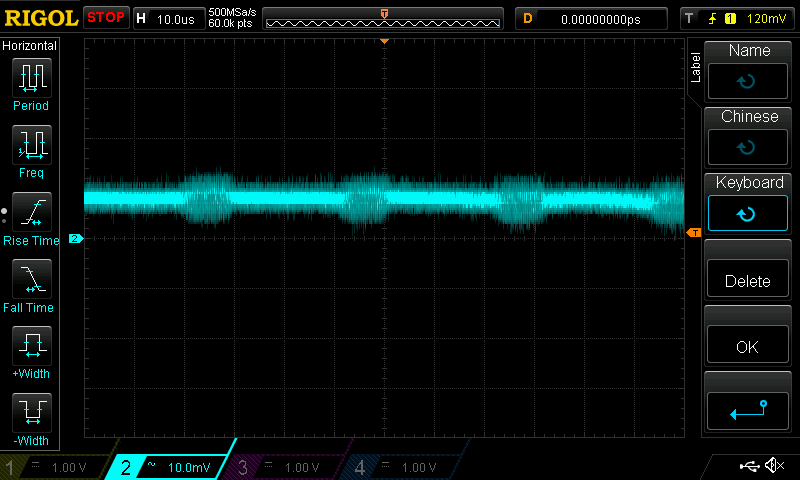Click the USB connection status icon
Image resolution: width=800 pixels, height=480 pixels.
(749, 465)
